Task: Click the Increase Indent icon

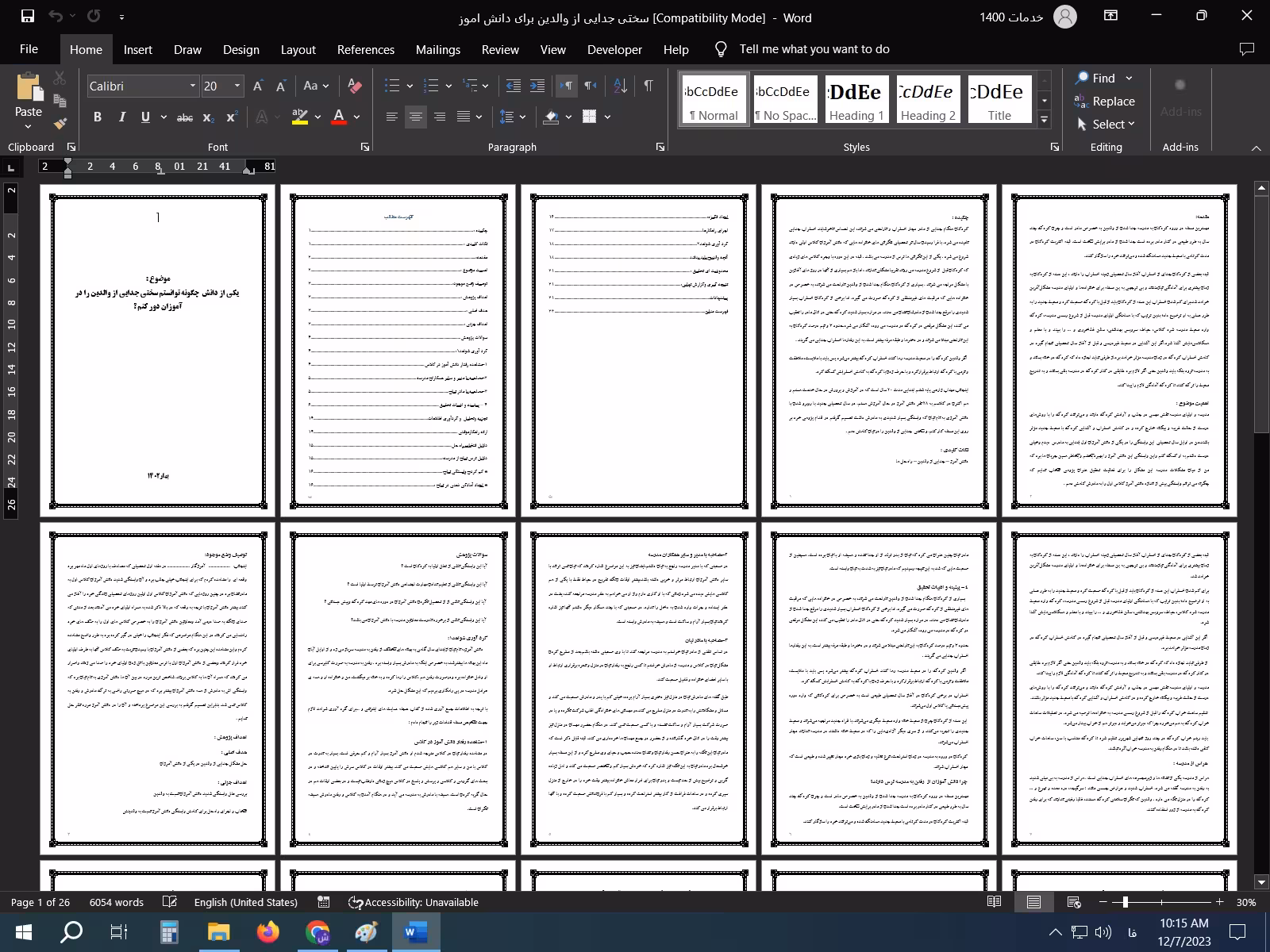Action: pyautogui.click(x=537, y=86)
